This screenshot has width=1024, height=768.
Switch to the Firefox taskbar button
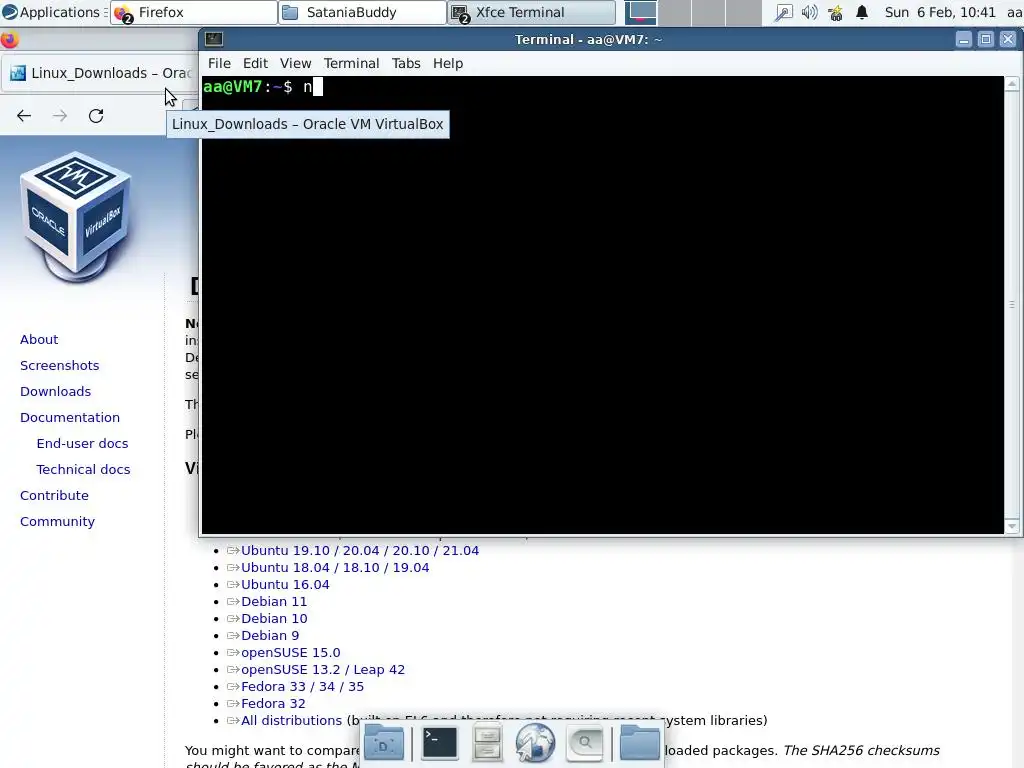[x=194, y=12]
